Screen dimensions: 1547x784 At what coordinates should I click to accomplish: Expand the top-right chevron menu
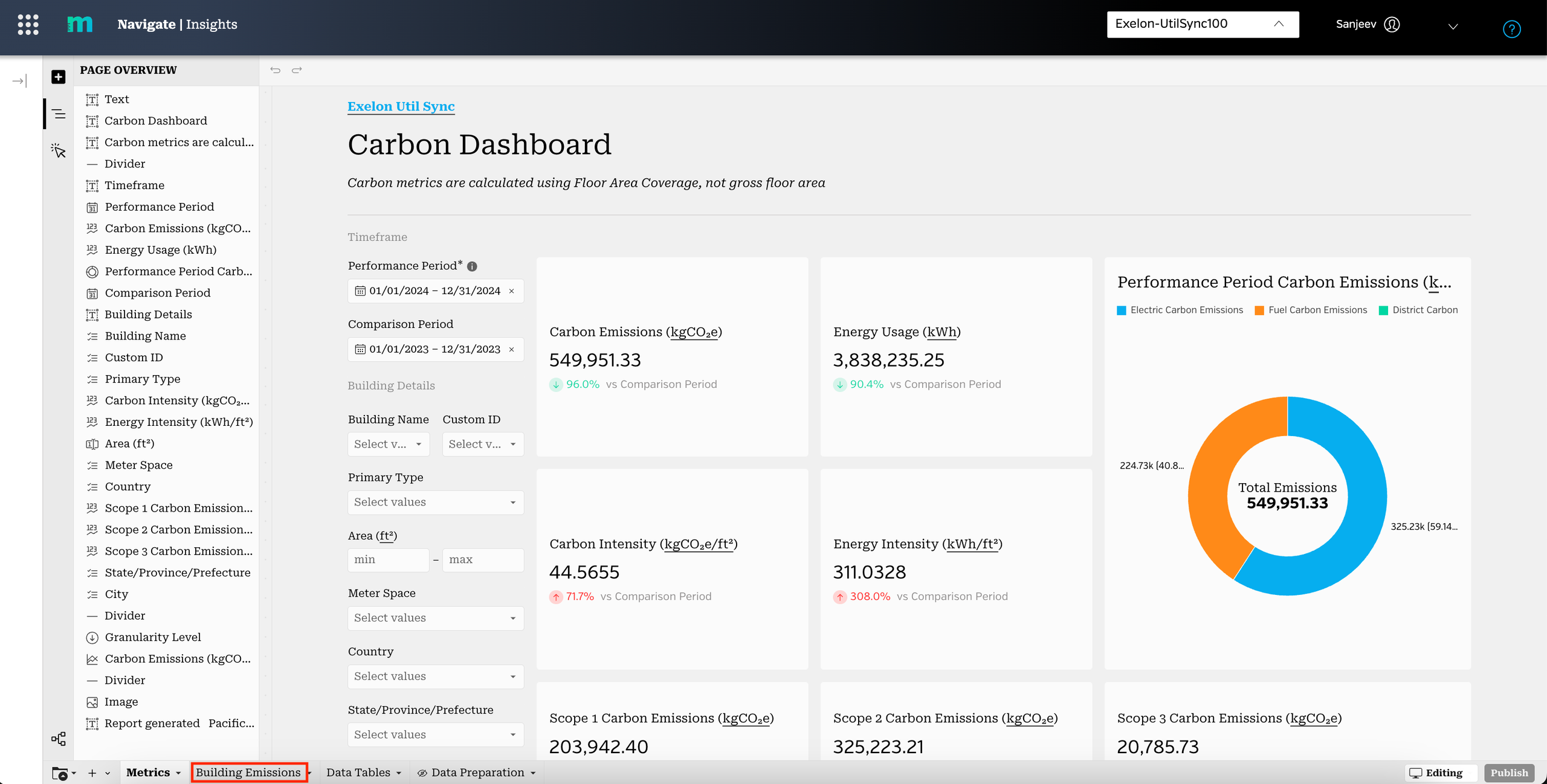click(1453, 27)
